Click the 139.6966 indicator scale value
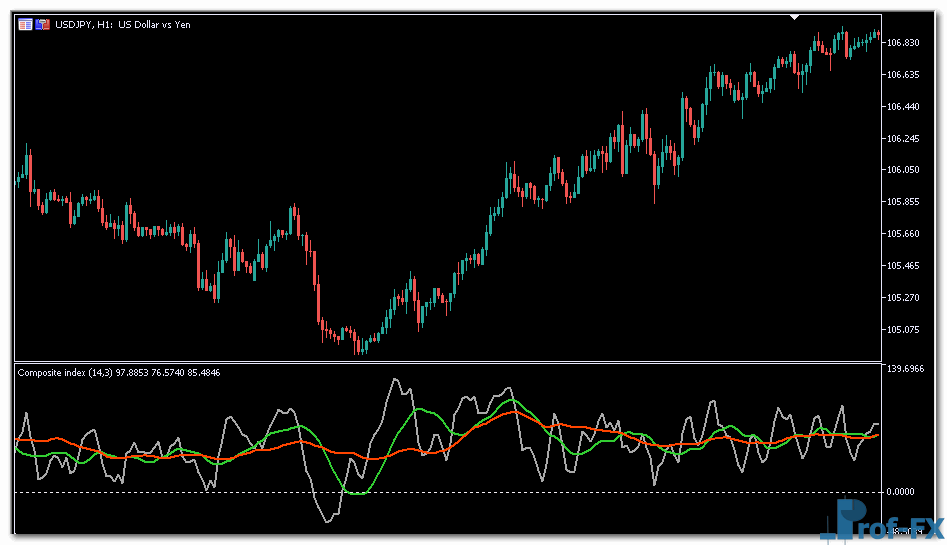947x545 pixels. coord(907,369)
